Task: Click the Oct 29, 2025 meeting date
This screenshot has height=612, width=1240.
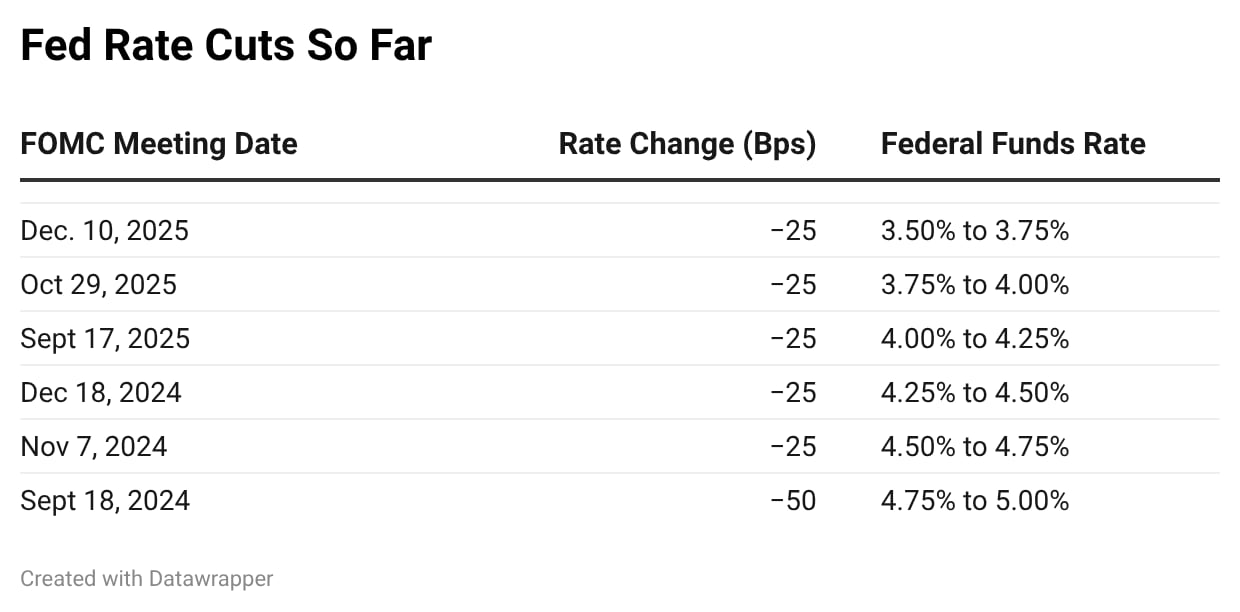Action: (98, 285)
